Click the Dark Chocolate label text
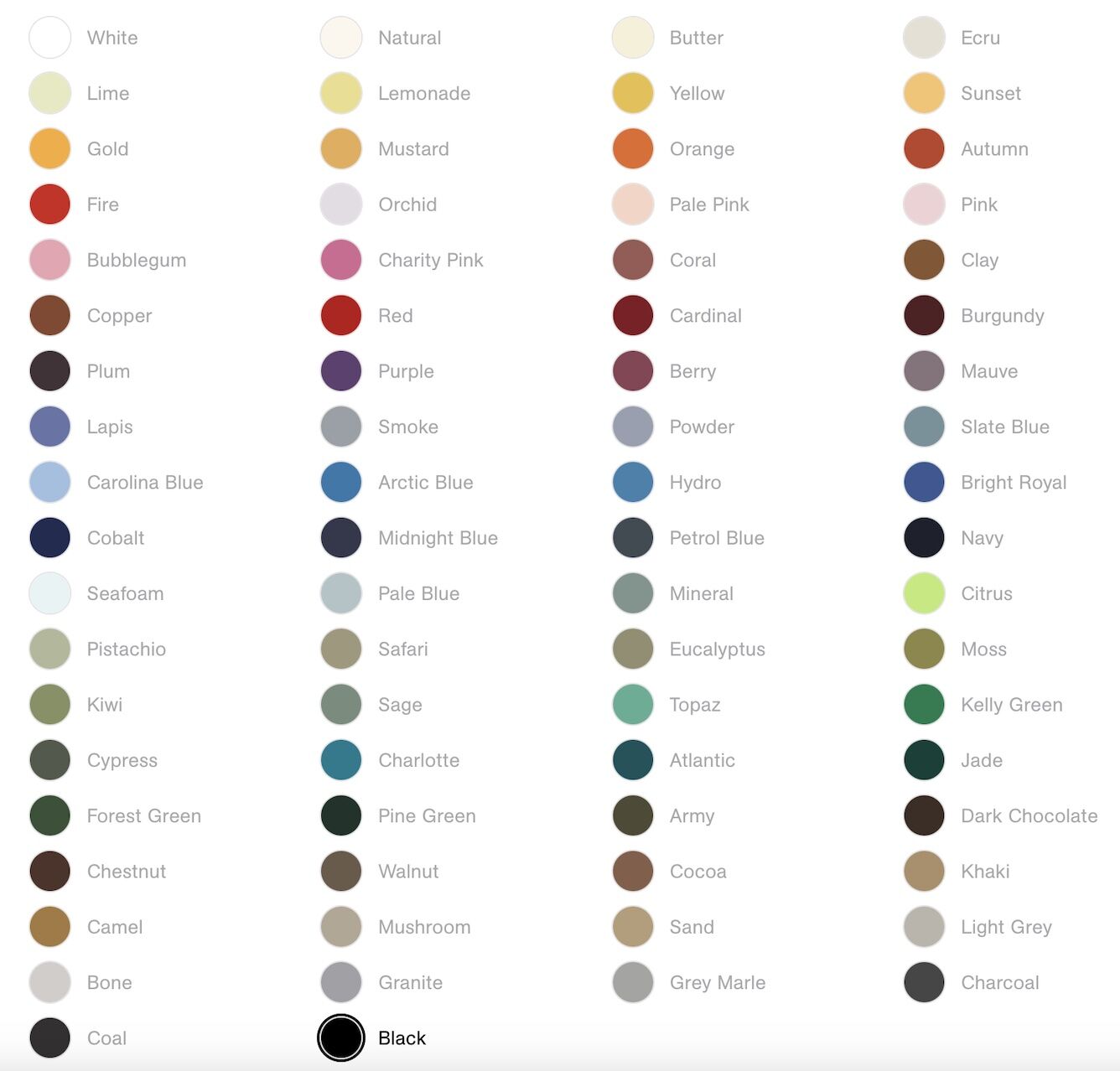 pos(1029,816)
